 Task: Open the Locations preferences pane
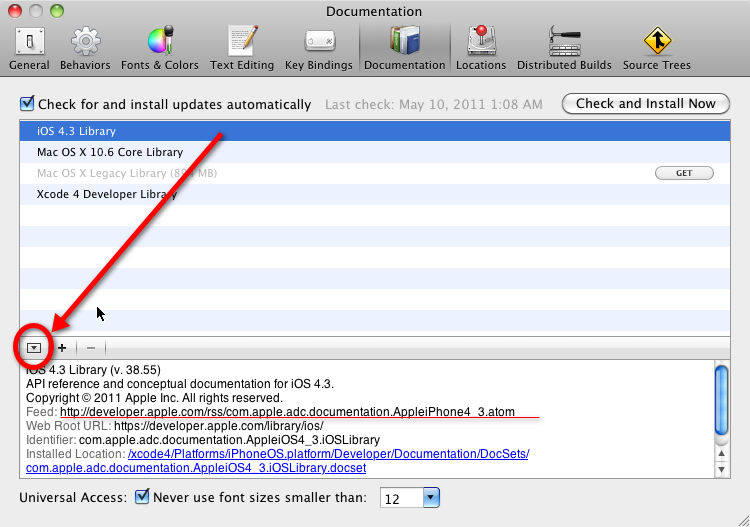481,49
